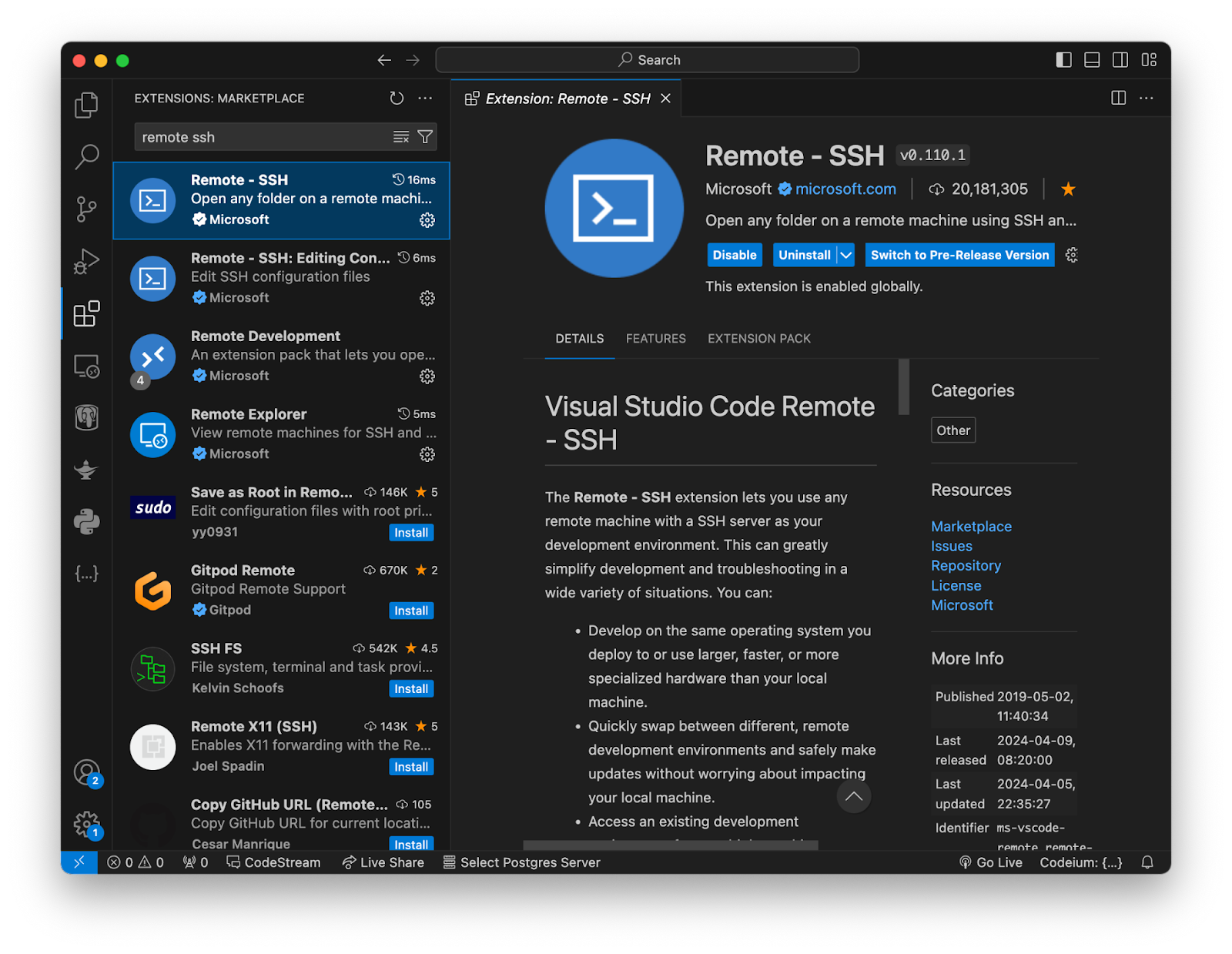Switch to the FEATURES tab

pyautogui.click(x=656, y=339)
